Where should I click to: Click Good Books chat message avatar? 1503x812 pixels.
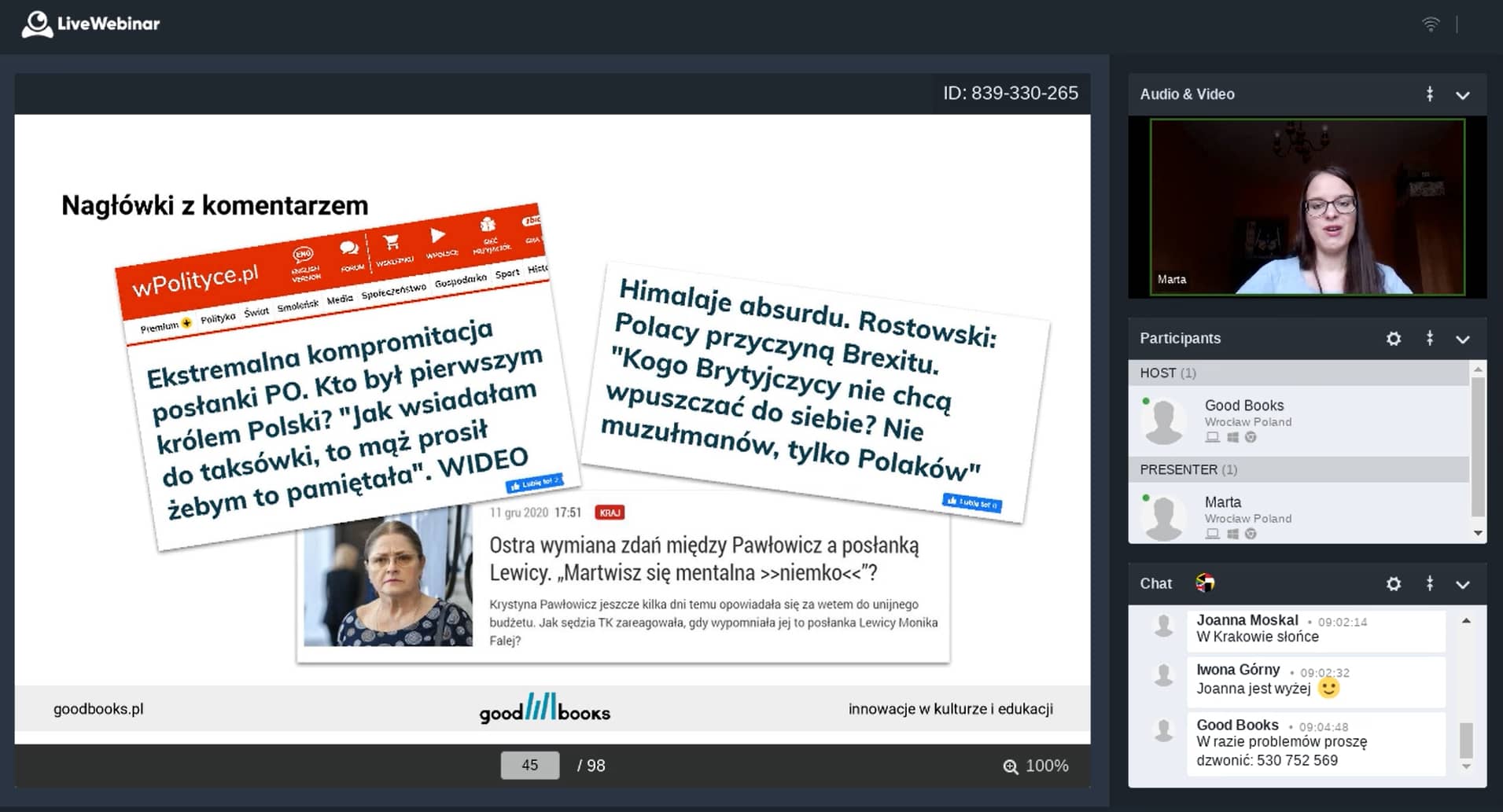click(1164, 730)
